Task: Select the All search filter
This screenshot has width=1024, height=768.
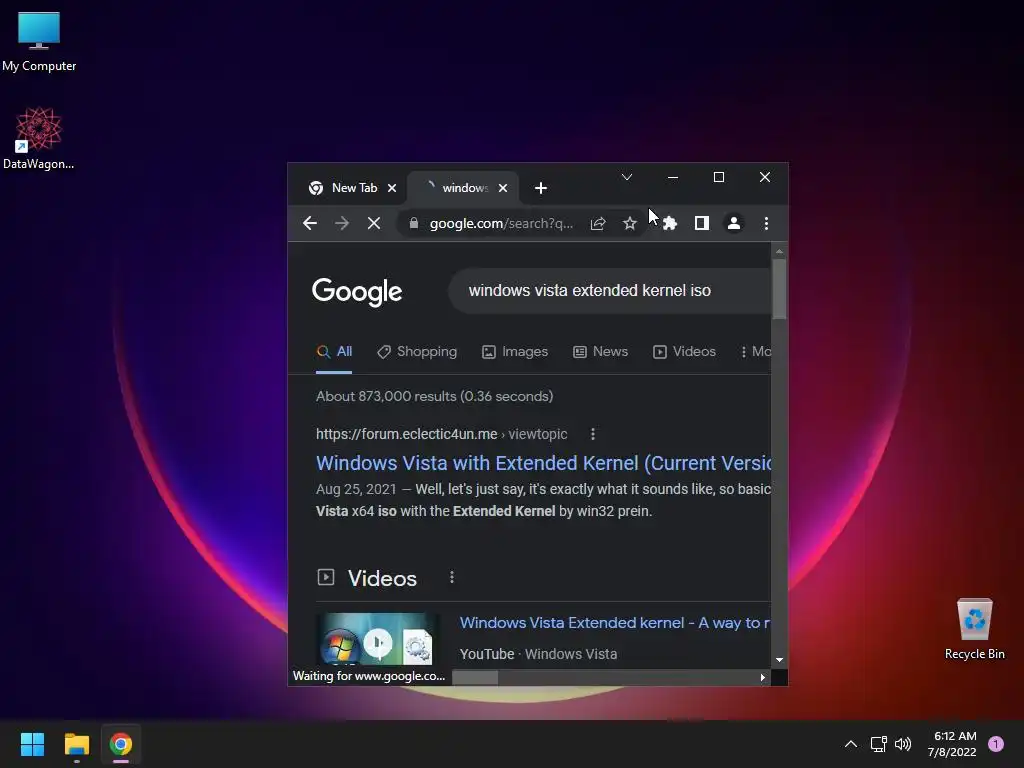Action: [x=334, y=351]
